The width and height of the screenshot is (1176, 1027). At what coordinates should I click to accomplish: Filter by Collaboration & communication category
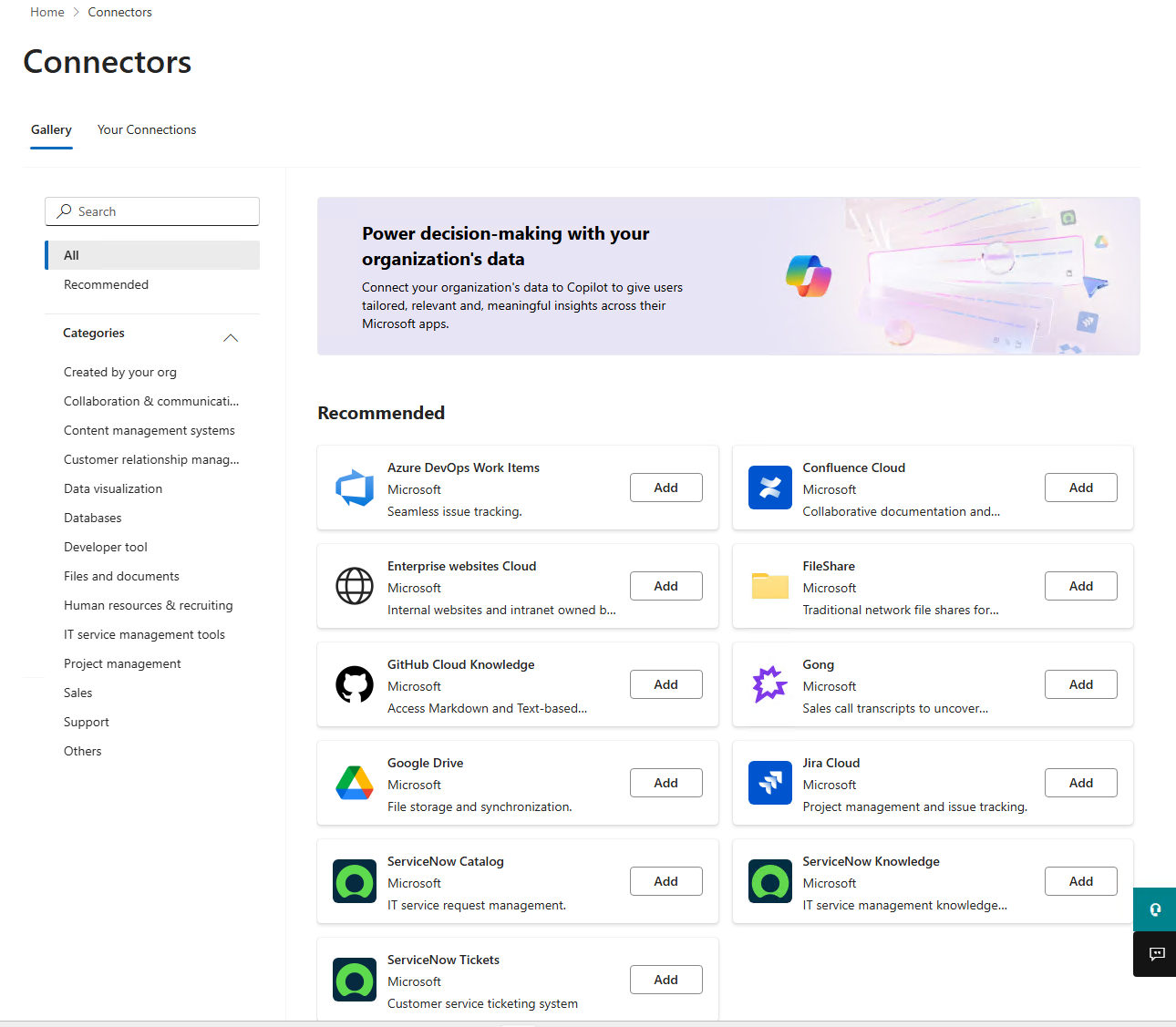pyautogui.click(x=151, y=401)
